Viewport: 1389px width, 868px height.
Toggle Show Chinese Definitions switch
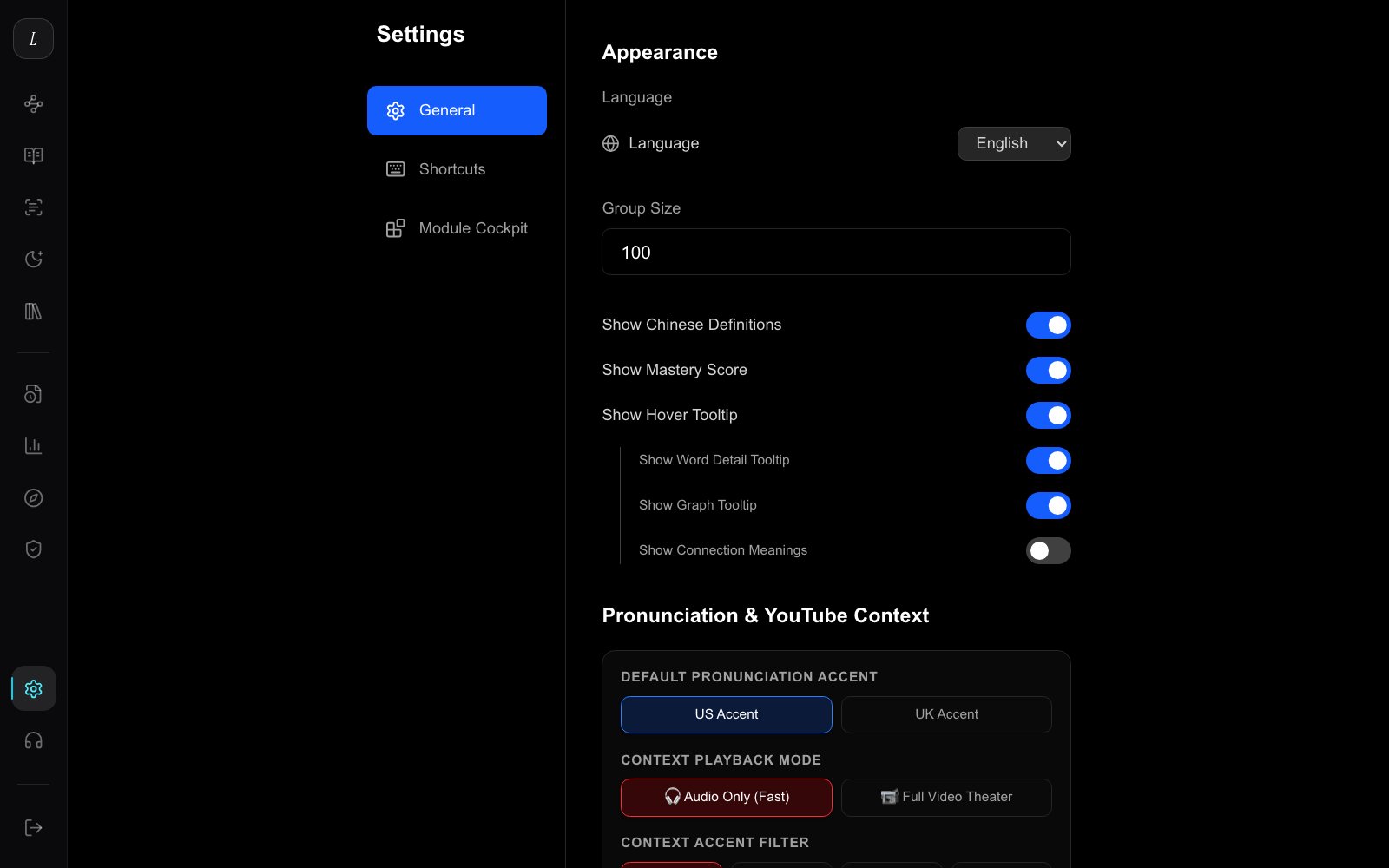click(1048, 325)
